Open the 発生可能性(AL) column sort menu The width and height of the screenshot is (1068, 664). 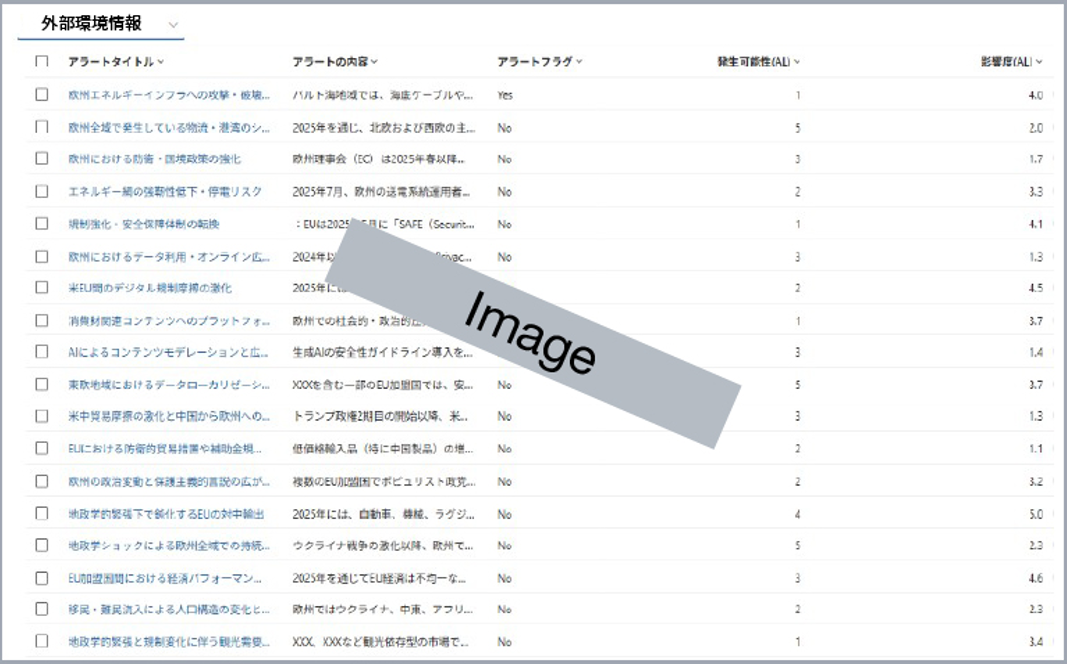[796, 62]
